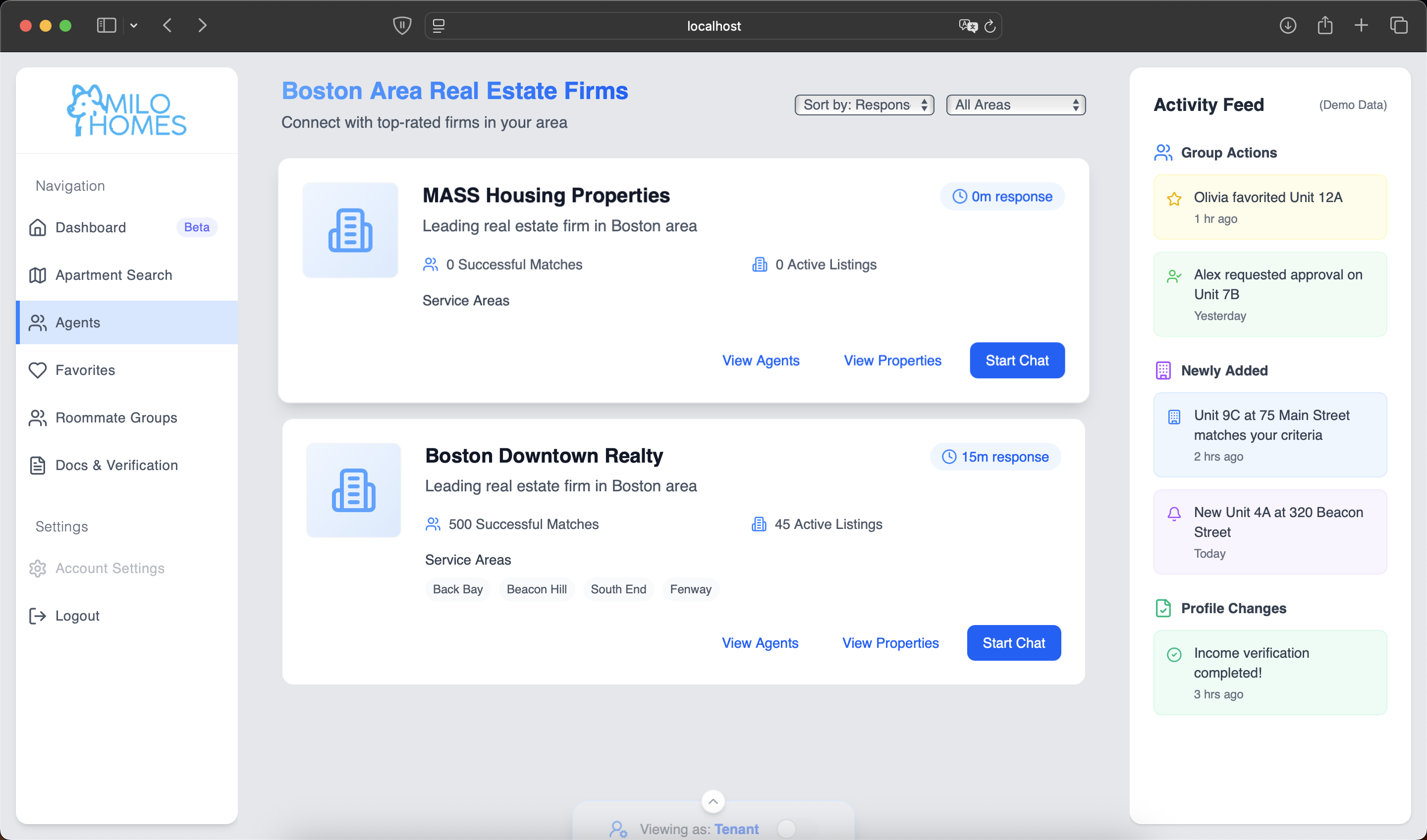Click View Properties for MASS Housing Properties
The image size is (1427, 840).
892,361
